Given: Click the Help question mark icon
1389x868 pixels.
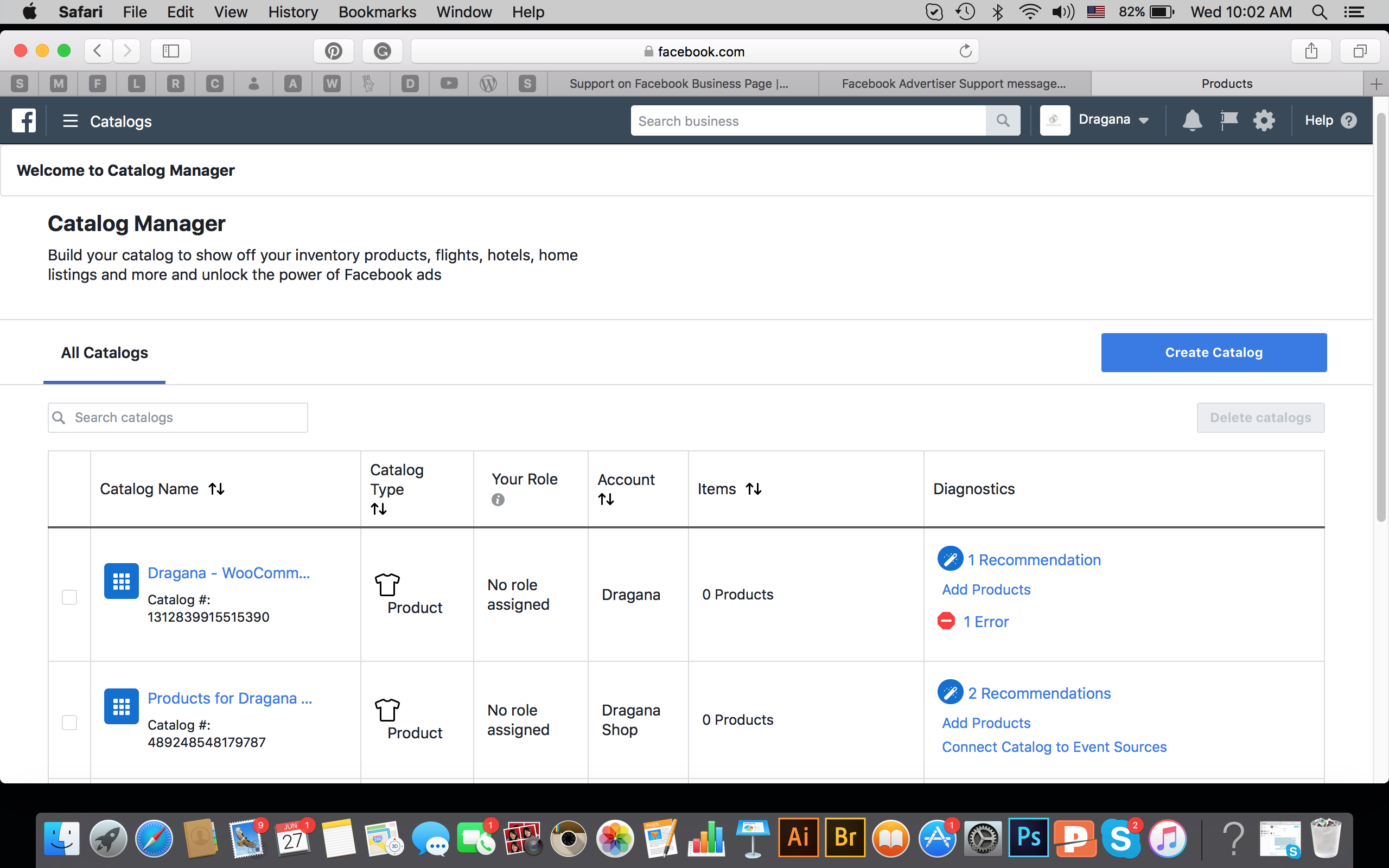Looking at the screenshot, I should tap(1349, 120).
